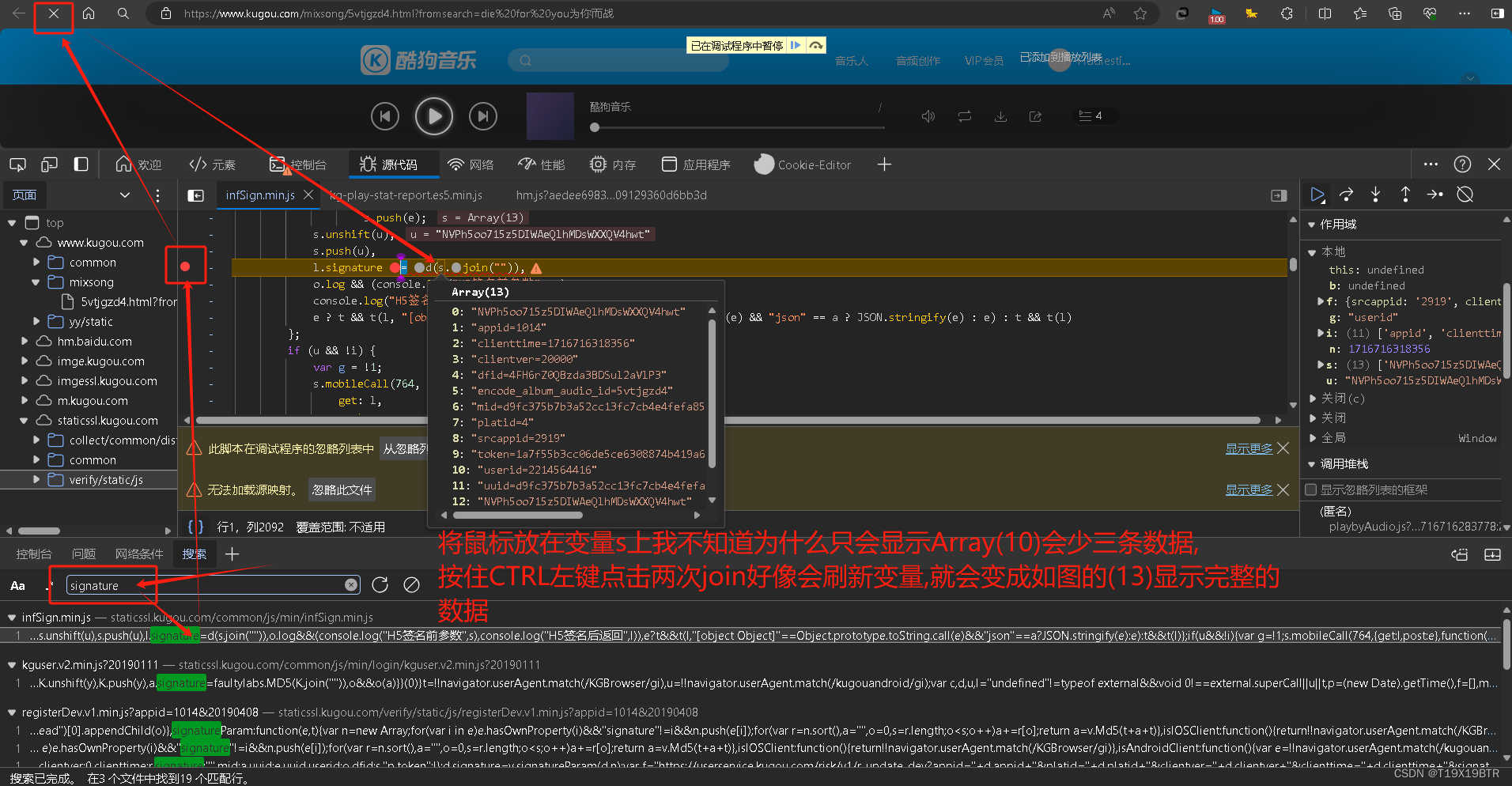Viewport: 1512px width, 786px height.
Task: Toggle device emulation mode
Action: tap(49, 164)
